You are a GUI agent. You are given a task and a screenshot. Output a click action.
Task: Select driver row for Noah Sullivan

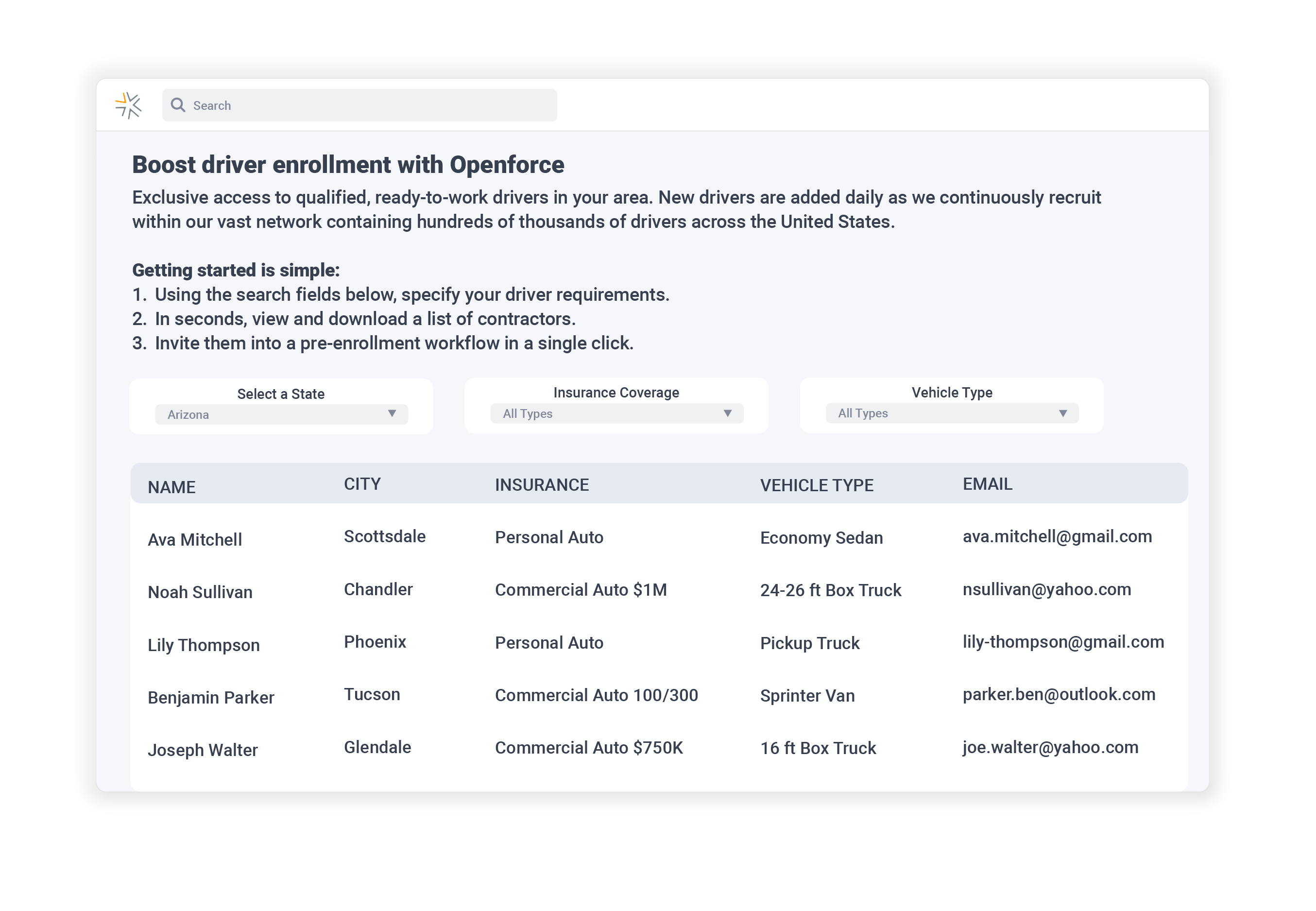pos(200,592)
